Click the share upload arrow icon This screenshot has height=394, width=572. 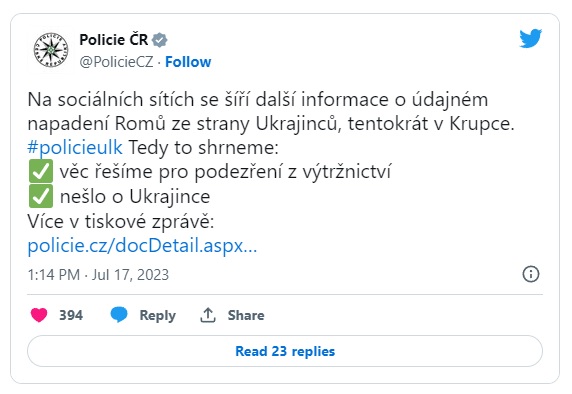pyautogui.click(x=208, y=315)
